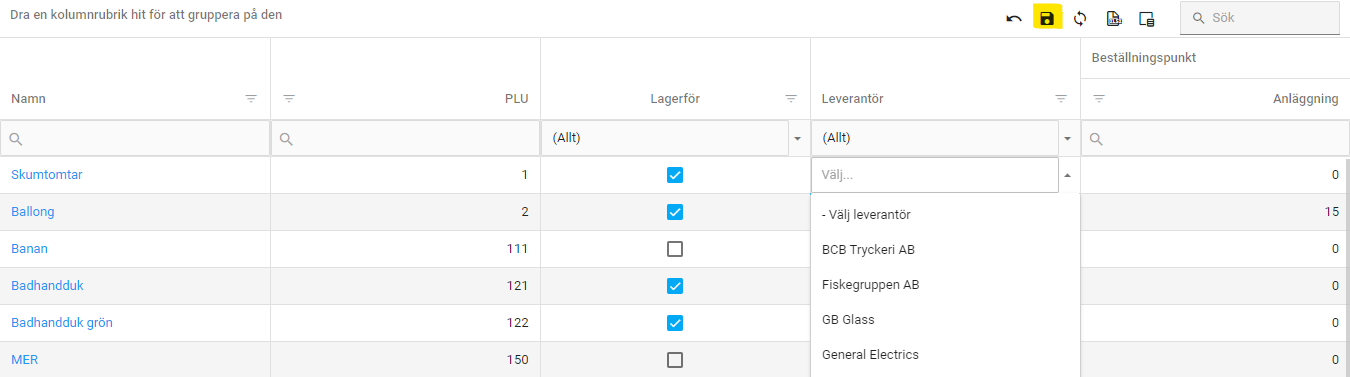Open the Badhandduk grön product link

59,323
